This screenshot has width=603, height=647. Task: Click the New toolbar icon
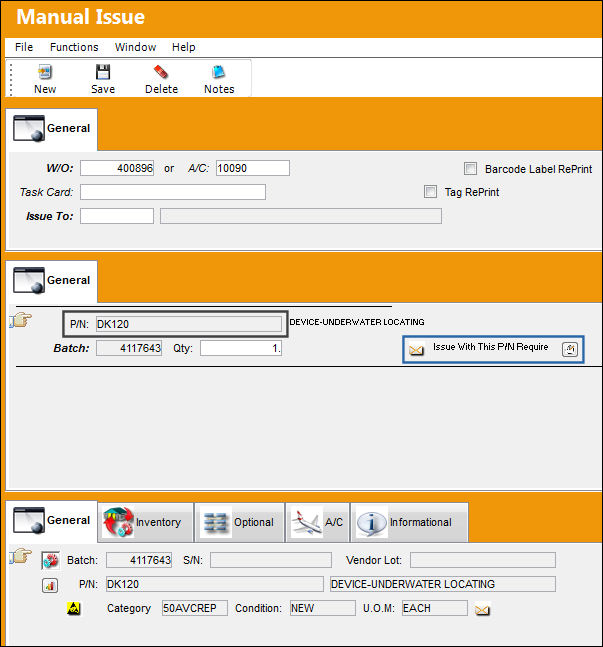pyautogui.click(x=45, y=72)
